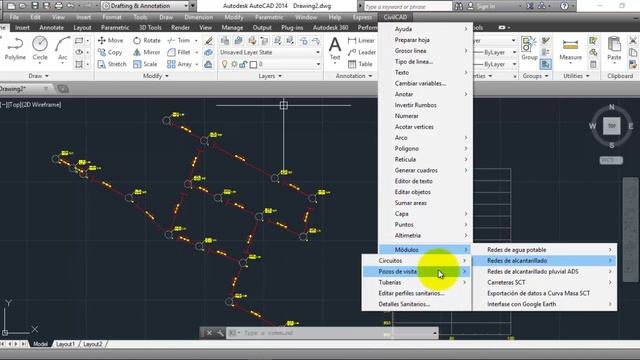The height and width of the screenshot is (360, 640).
Task: Click the Drawing2 file tab
Action: pyautogui.click(x=24, y=89)
